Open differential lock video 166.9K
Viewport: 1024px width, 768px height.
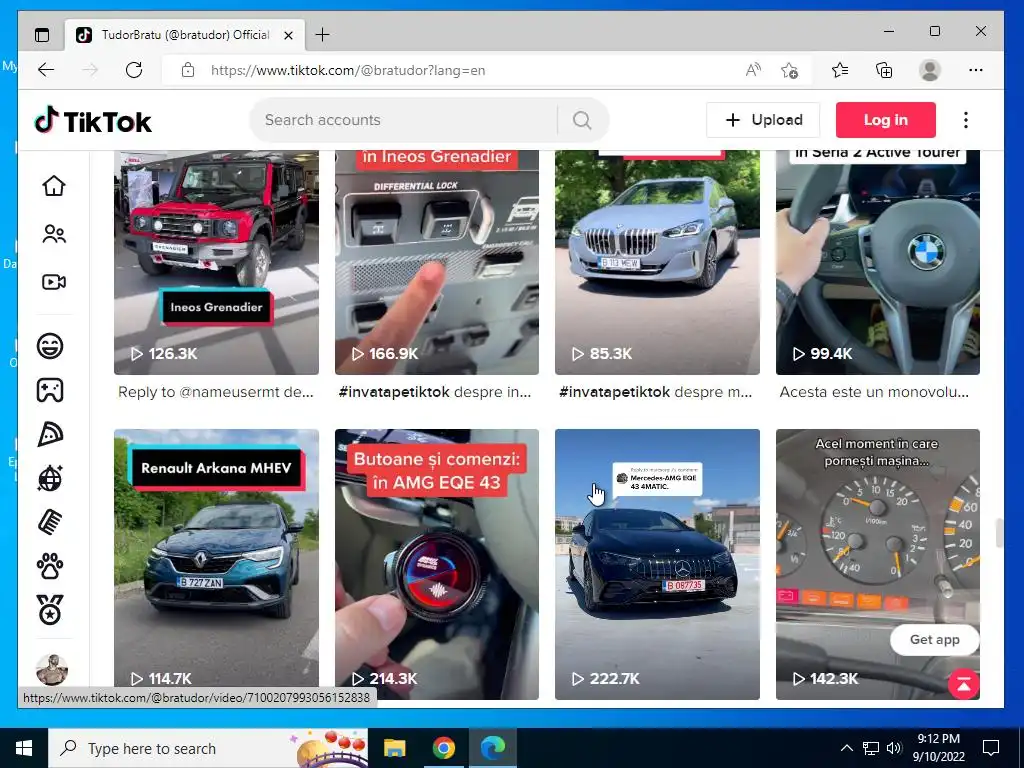(x=437, y=263)
